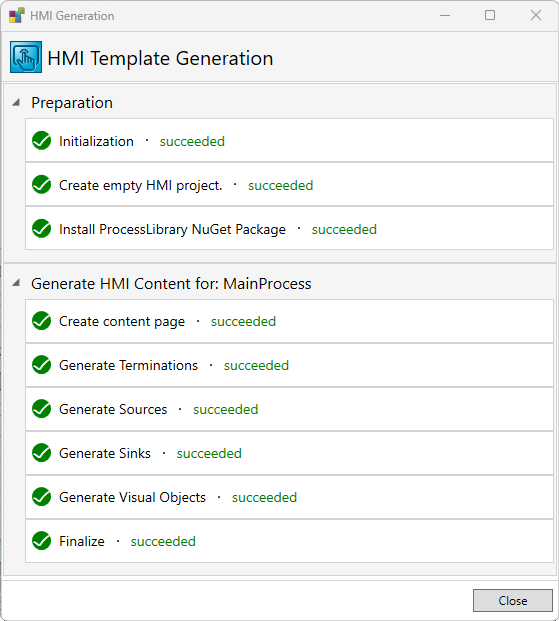Click the checkmark beside Finalize

(42, 541)
